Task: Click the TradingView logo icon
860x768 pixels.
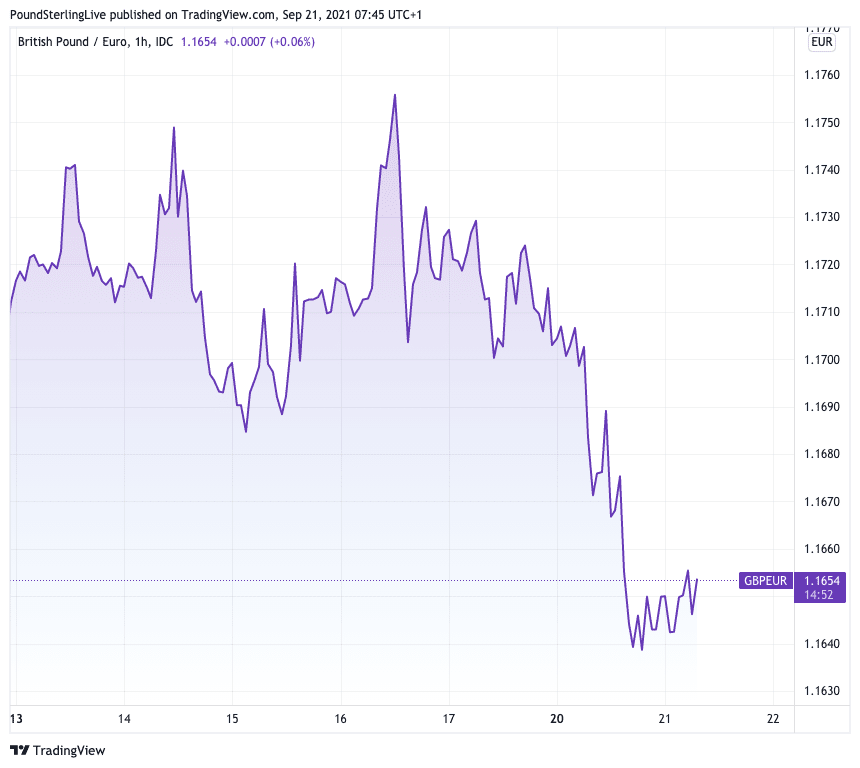Action: click(x=19, y=750)
